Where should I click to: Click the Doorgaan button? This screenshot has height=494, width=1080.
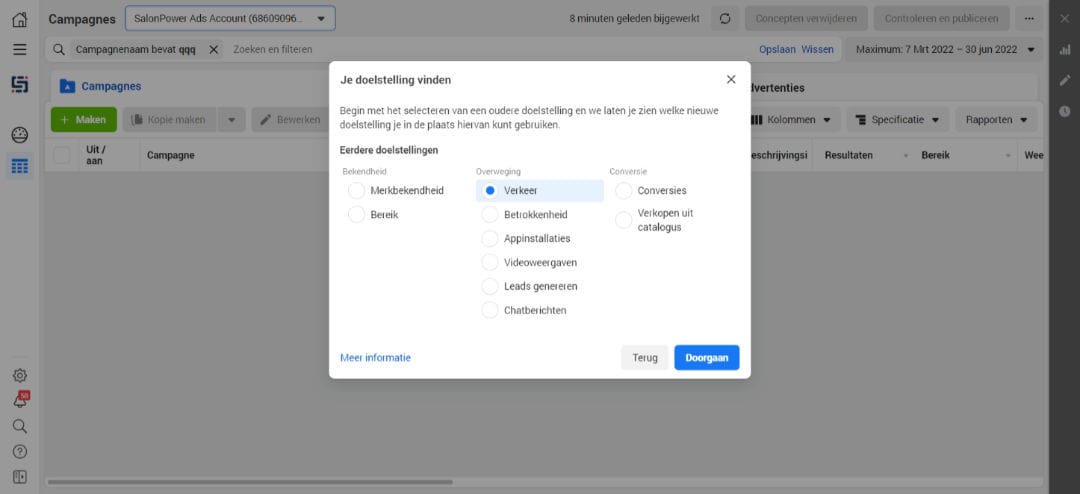point(707,358)
